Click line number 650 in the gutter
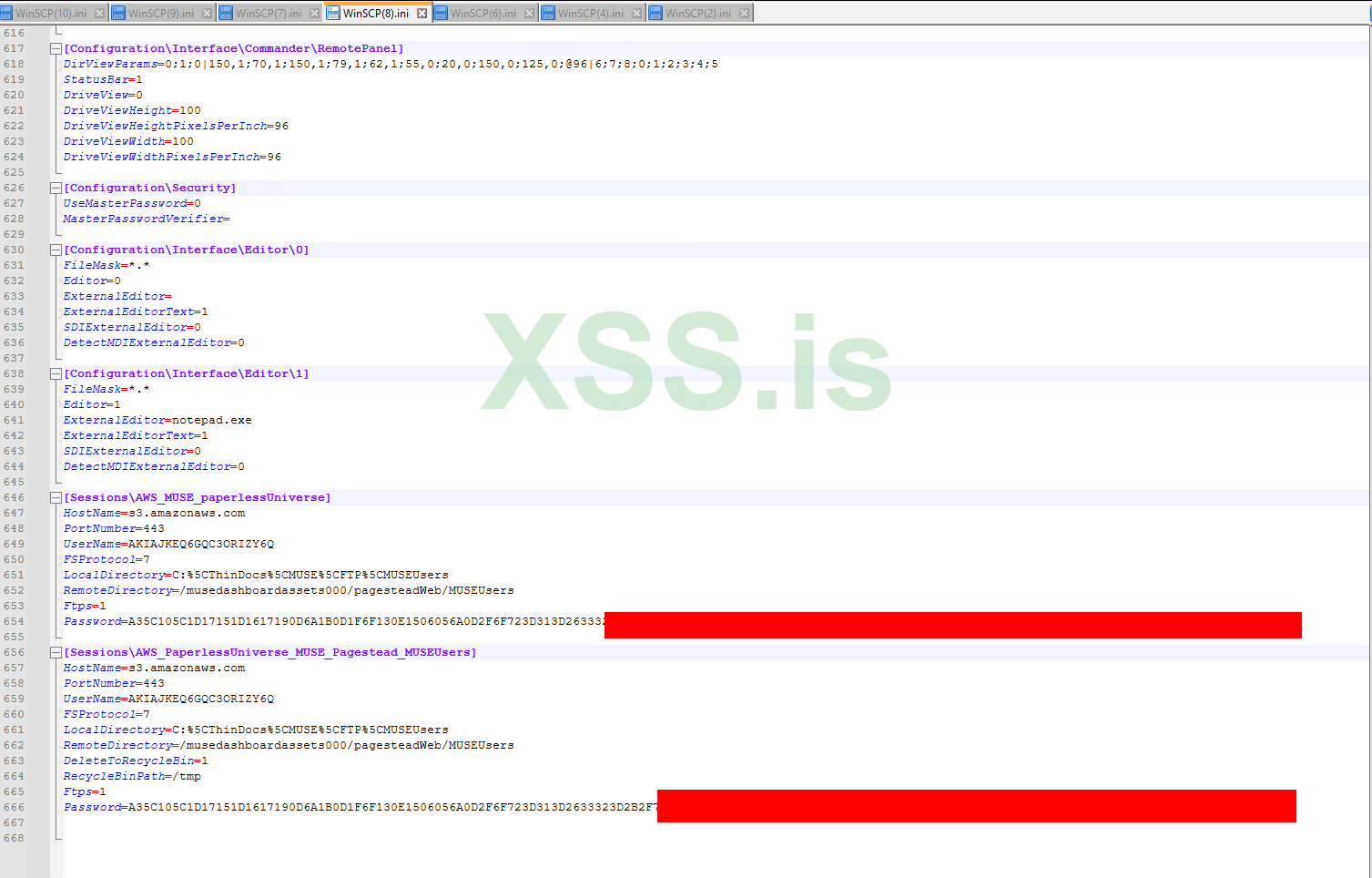The height and width of the screenshot is (878, 1372). (x=15, y=558)
